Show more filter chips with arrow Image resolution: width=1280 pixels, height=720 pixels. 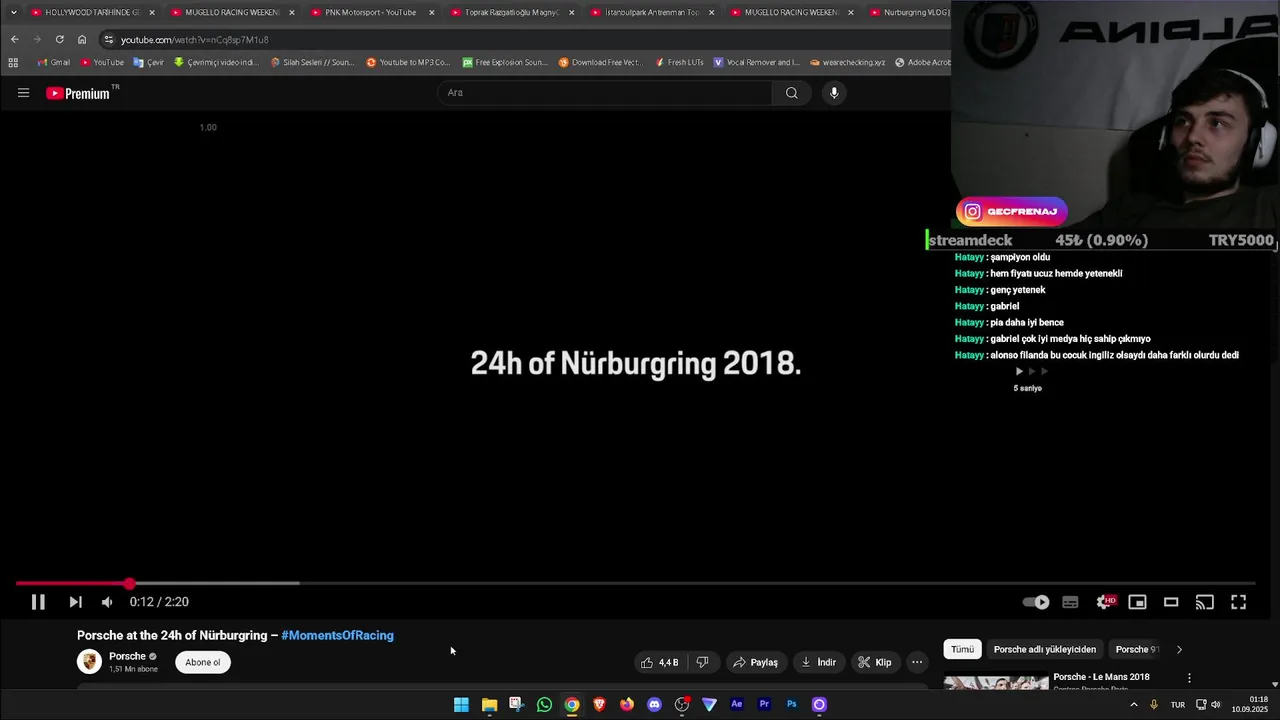(x=1179, y=649)
